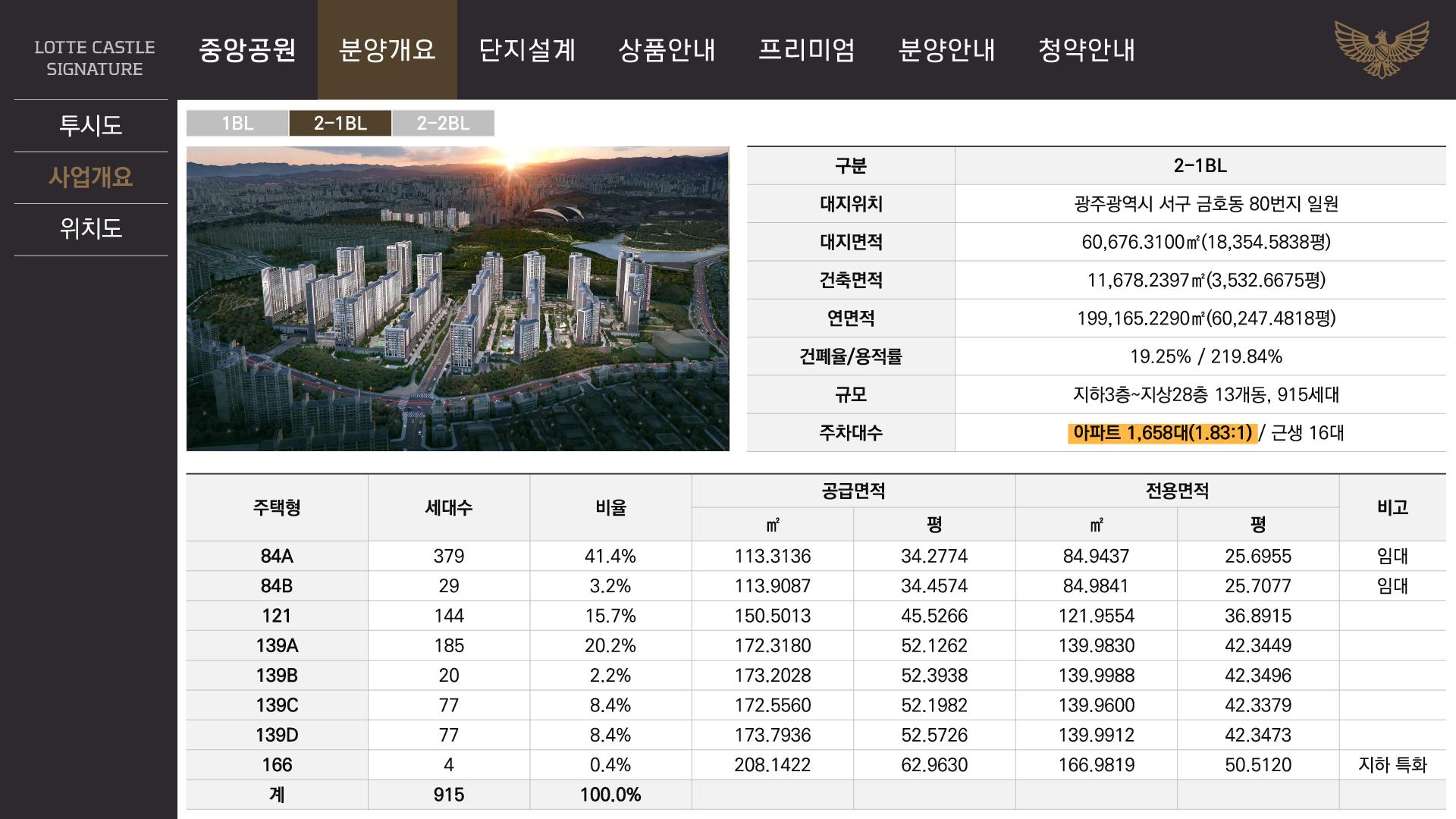
Task: Open the 중앙공원 menu
Action: click(247, 50)
